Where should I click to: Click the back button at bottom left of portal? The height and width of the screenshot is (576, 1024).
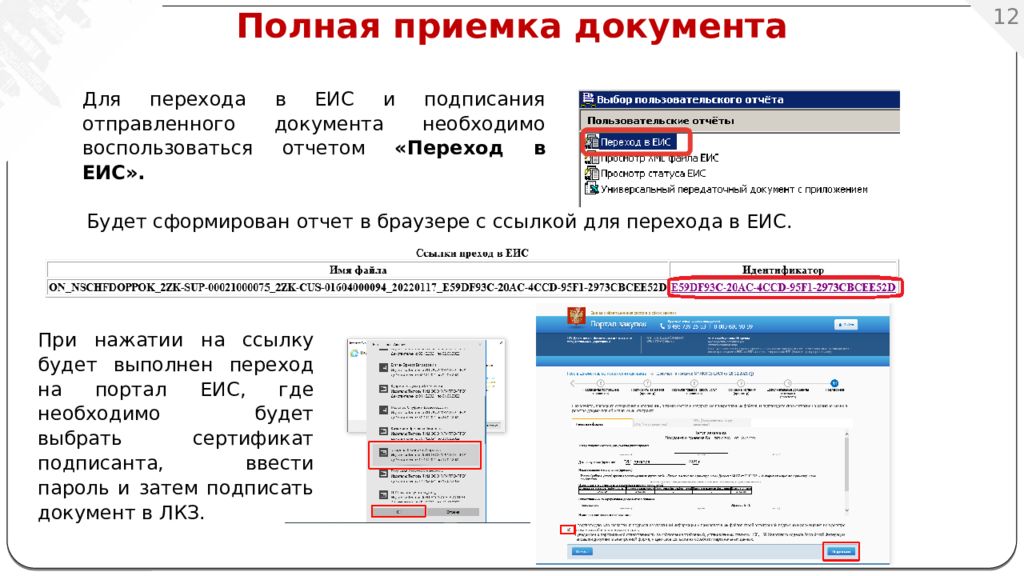[x=583, y=551]
